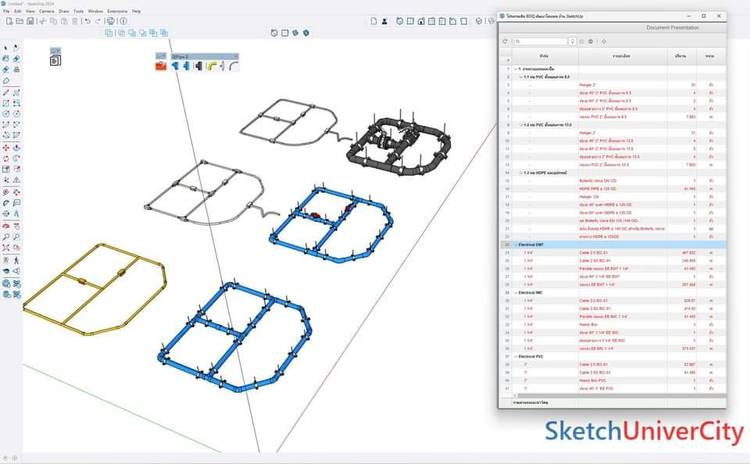This screenshot has height=464, width=750.
Task: Activate the Freehand tool
Action: pos(17,92)
